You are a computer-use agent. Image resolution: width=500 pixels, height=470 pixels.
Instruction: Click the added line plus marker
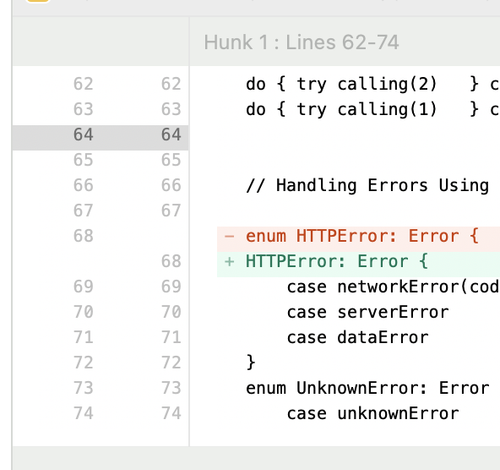click(229, 262)
